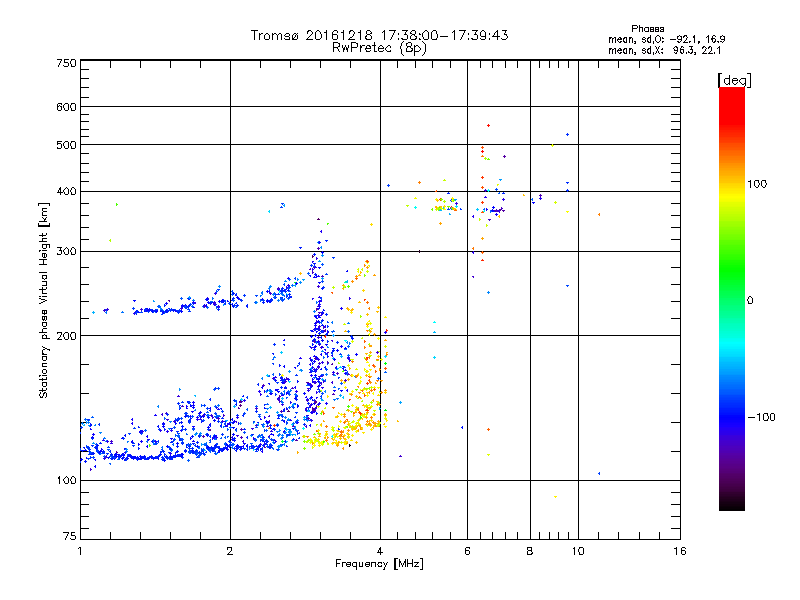Click the frequency axis tick label '4'
This screenshot has height=600, width=800.
point(380,551)
